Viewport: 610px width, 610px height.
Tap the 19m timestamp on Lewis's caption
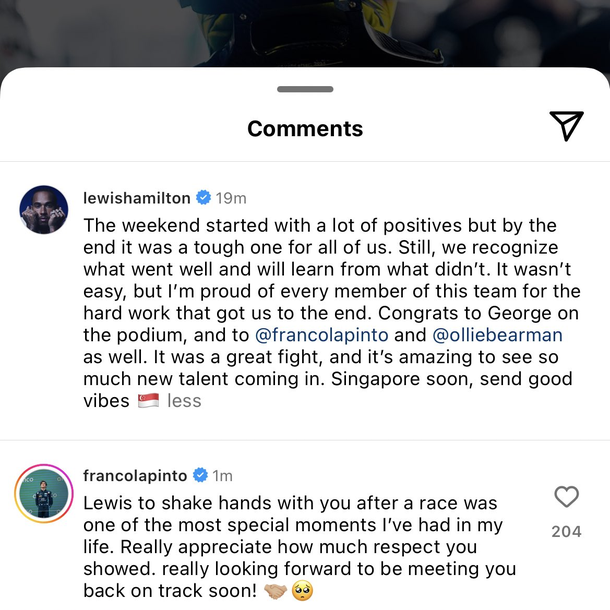231,198
